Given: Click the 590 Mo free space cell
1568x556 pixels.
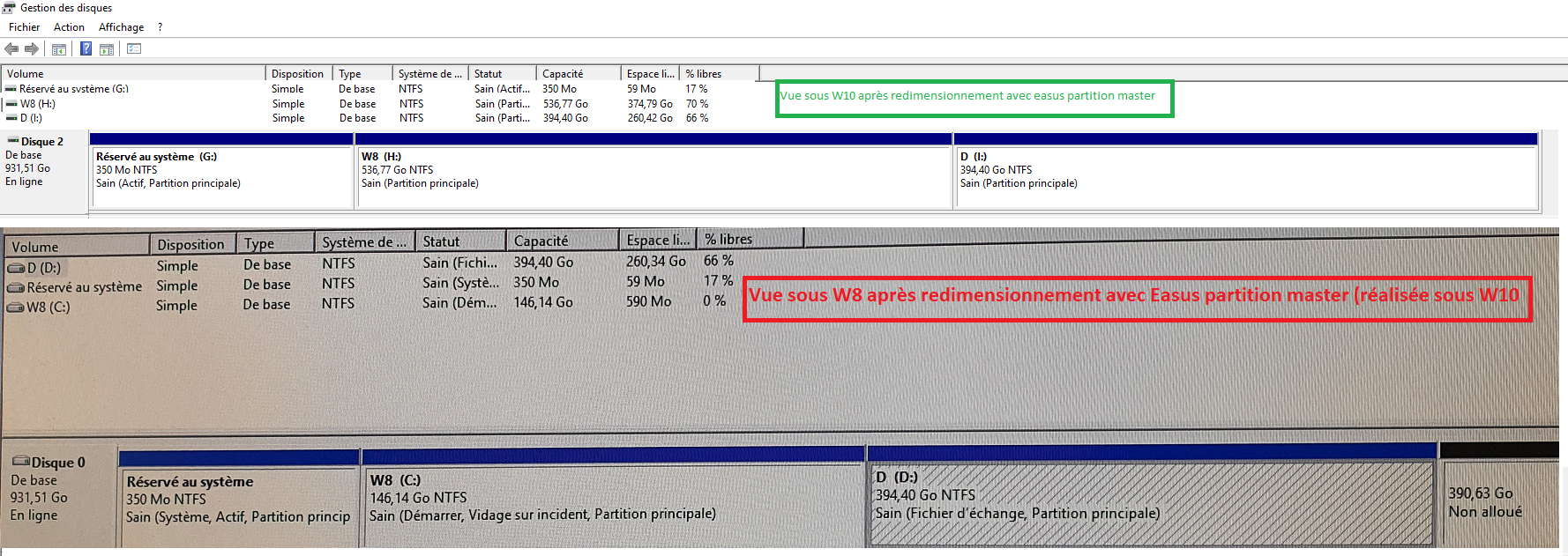Looking at the screenshot, I should coord(648,301).
